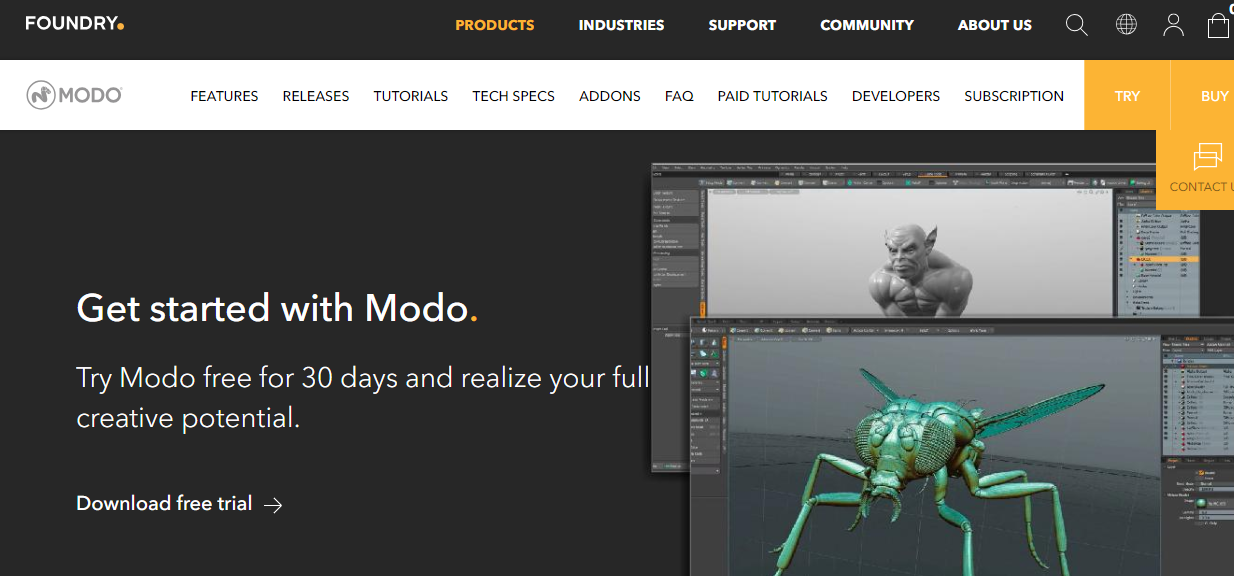Click the arrow beside Download free trial
This screenshot has width=1234, height=576.
(273, 505)
